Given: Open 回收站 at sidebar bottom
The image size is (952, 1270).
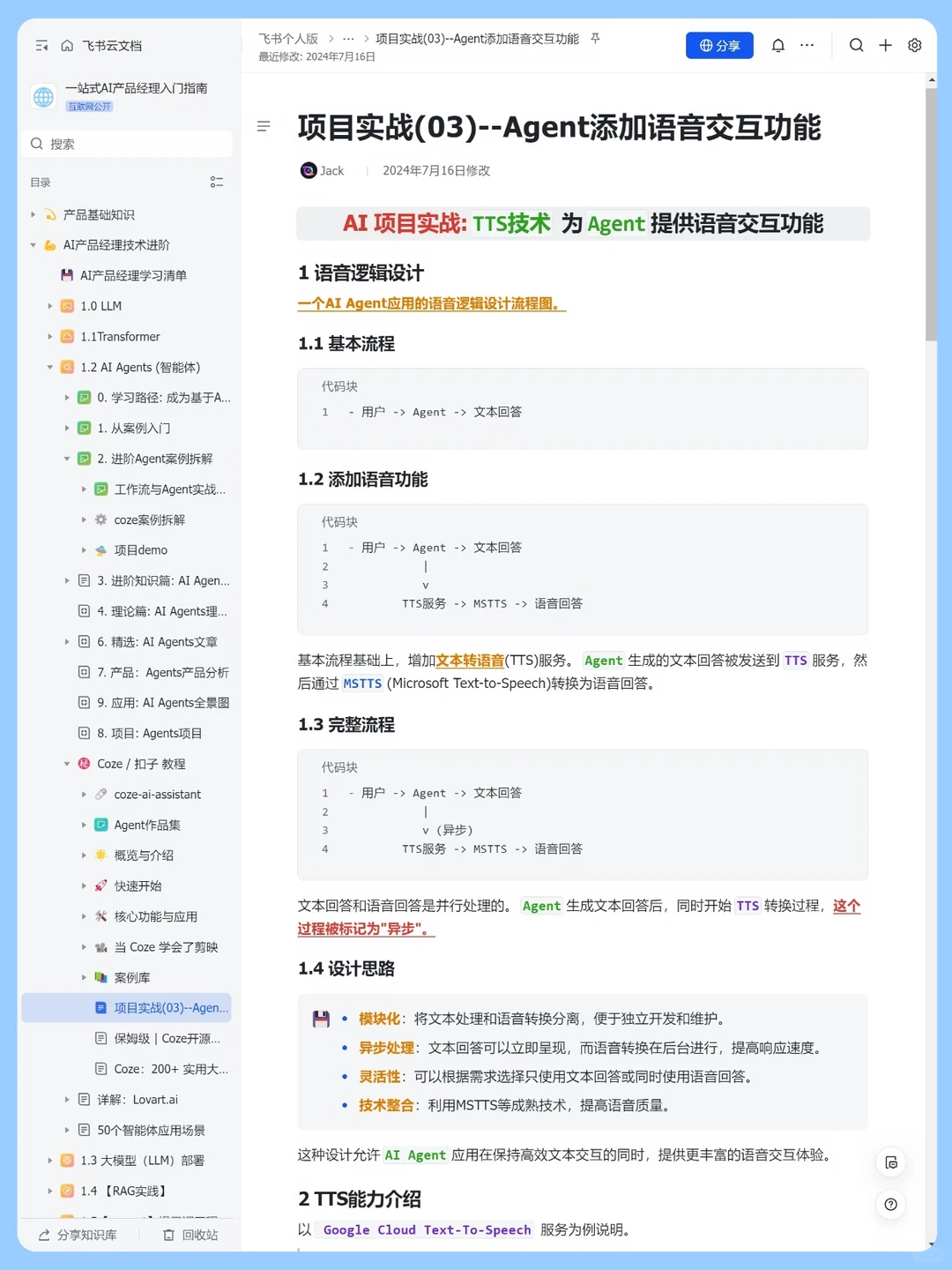Looking at the screenshot, I should pyautogui.click(x=190, y=1235).
